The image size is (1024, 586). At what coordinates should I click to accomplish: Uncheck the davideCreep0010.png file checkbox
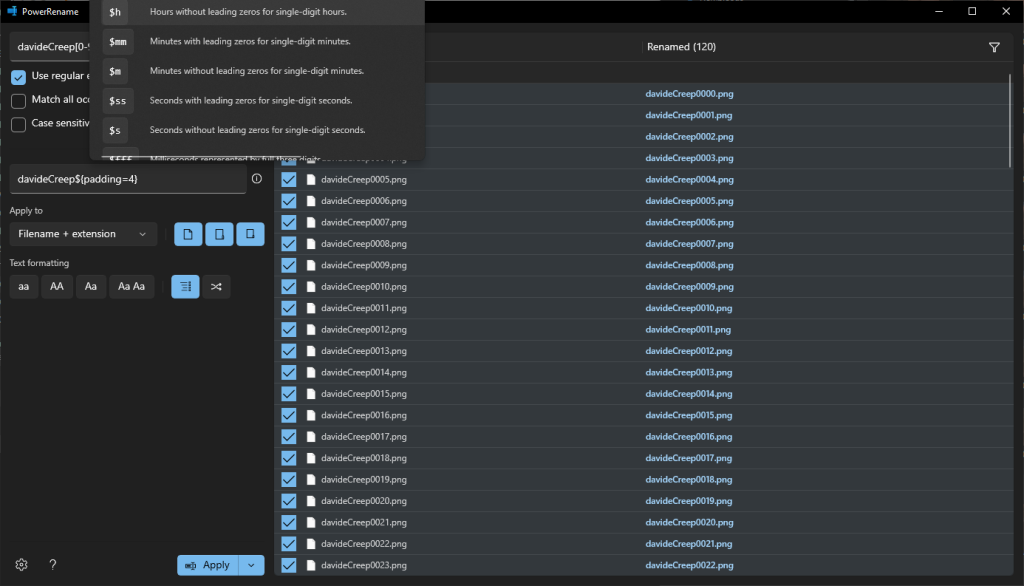pyautogui.click(x=289, y=287)
